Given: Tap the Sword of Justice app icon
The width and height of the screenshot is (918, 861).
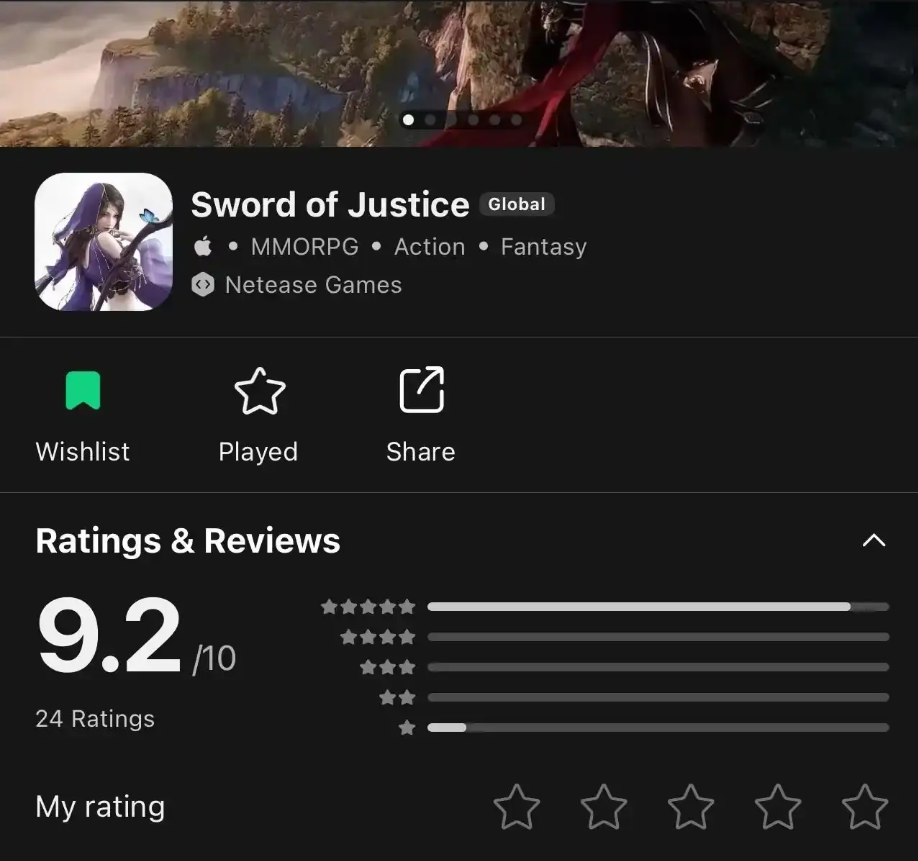Looking at the screenshot, I should [104, 242].
